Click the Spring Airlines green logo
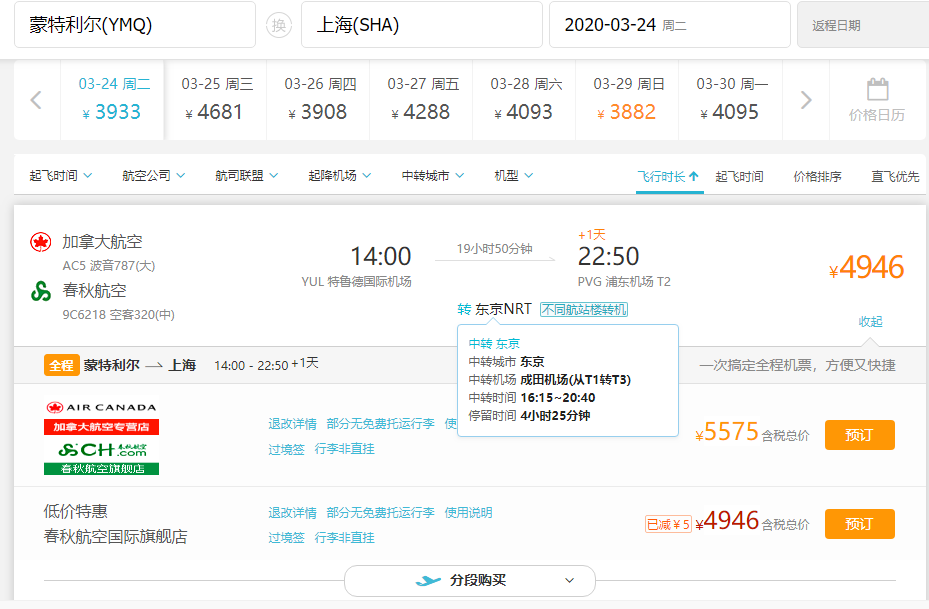Screen dimensions: 929x609 41,291
